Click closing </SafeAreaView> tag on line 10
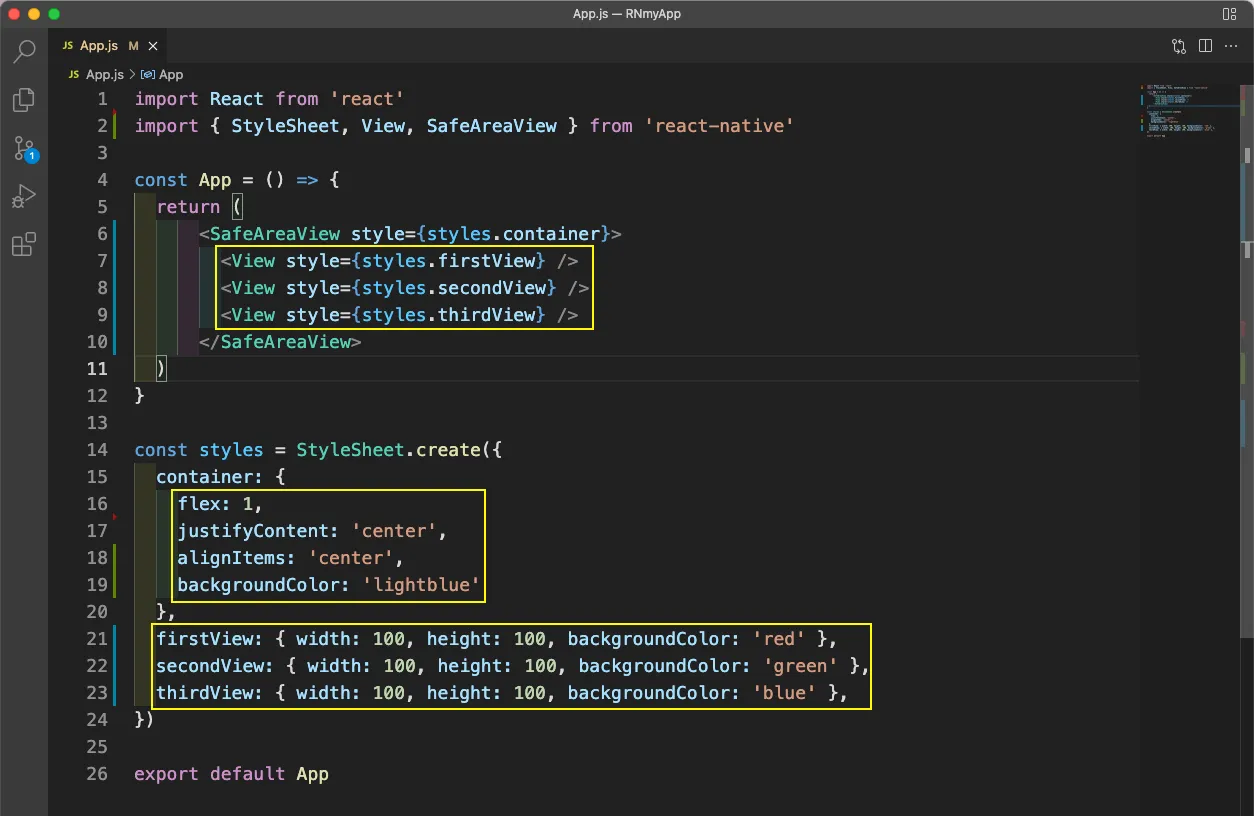The image size is (1254, 816). point(280,342)
